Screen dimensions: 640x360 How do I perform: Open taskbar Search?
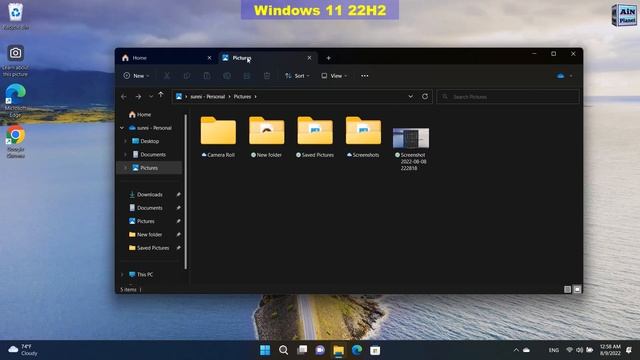click(x=283, y=350)
